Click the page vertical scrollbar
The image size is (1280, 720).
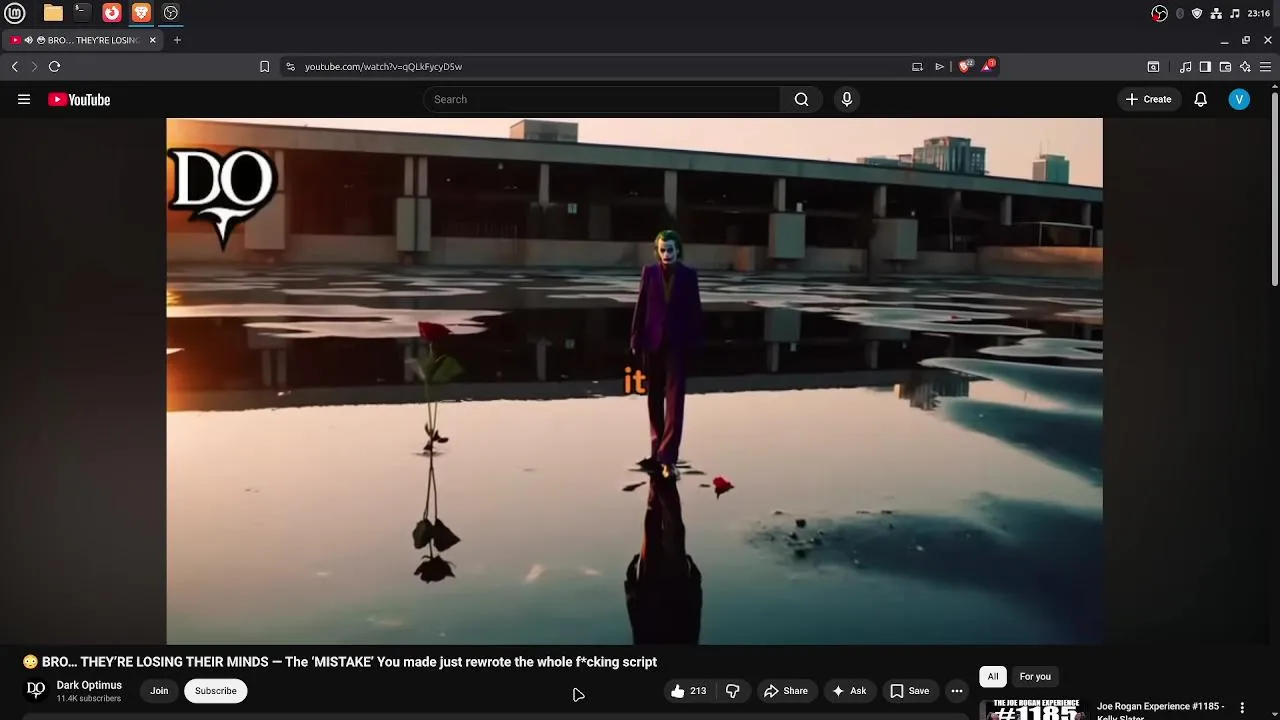(x=1275, y=187)
